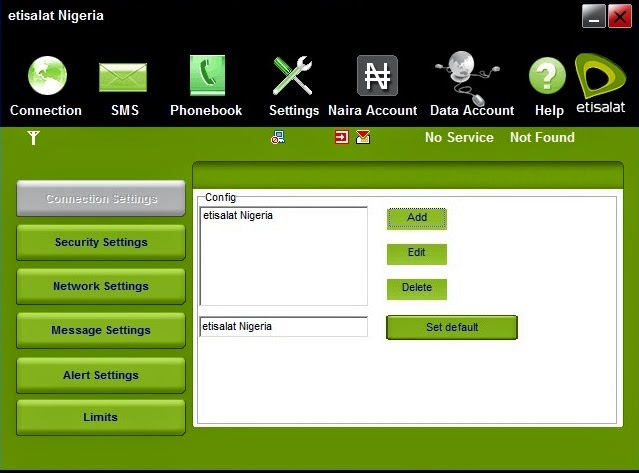
Task: Open the Phonebook icon
Action: [x=207, y=75]
